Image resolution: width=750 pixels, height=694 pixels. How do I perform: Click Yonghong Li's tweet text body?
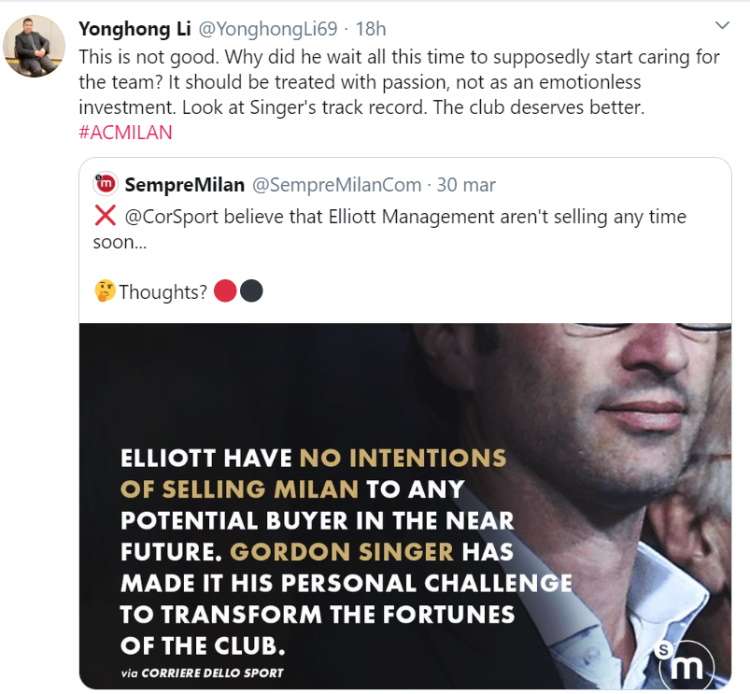[x=399, y=82]
